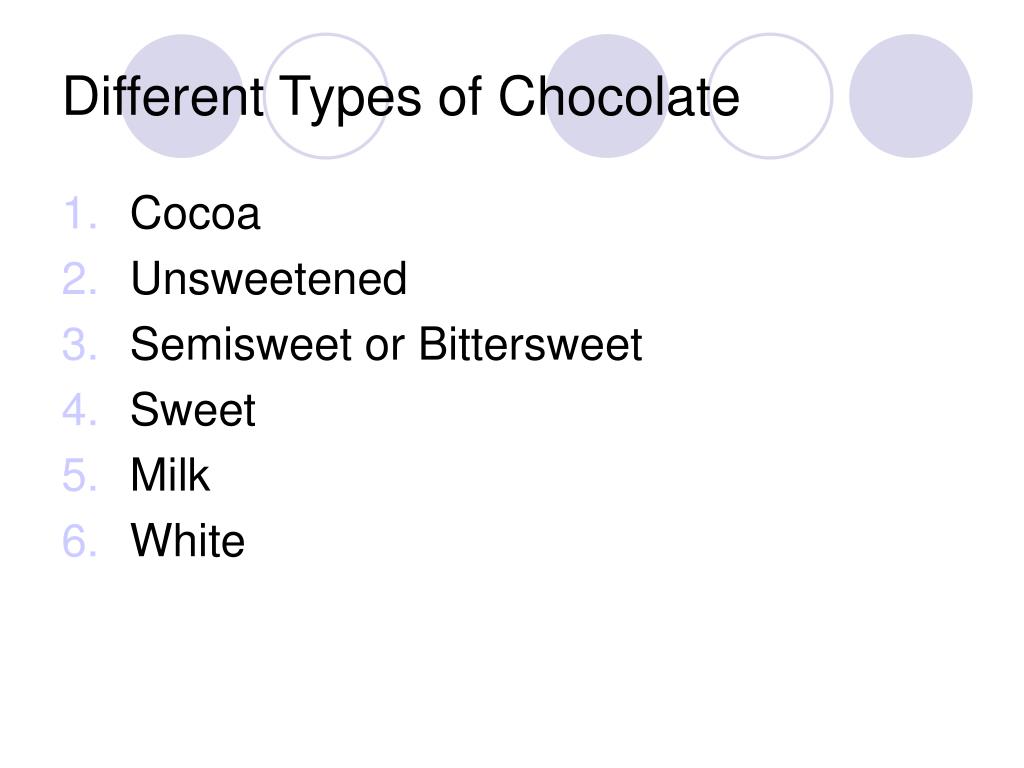This screenshot has width=1024, height=768.
Task: Select the Cocoa list item
Action: coord(195,213)
